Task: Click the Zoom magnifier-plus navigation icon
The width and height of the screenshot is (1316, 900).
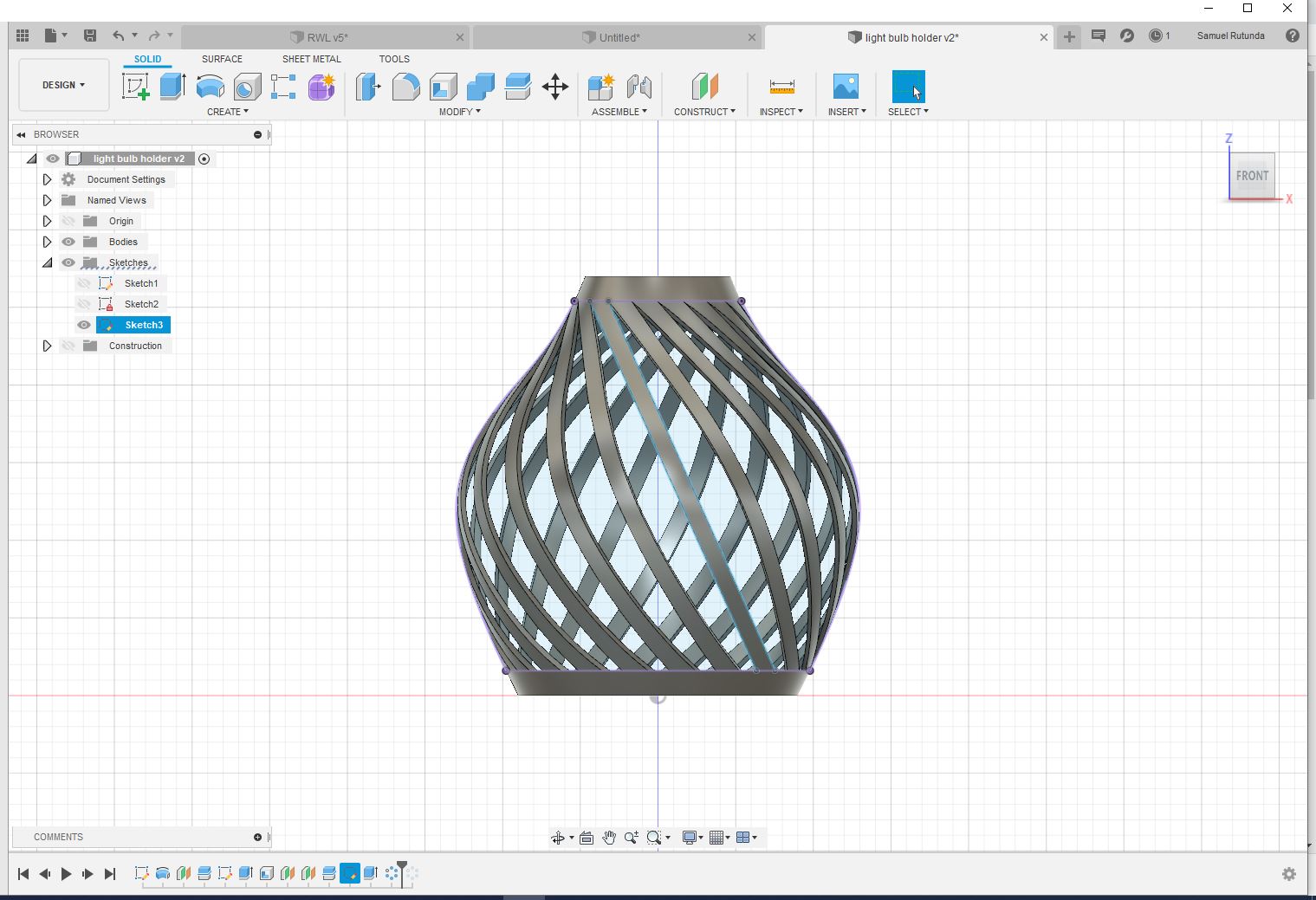Action: (x=632, y=838)
